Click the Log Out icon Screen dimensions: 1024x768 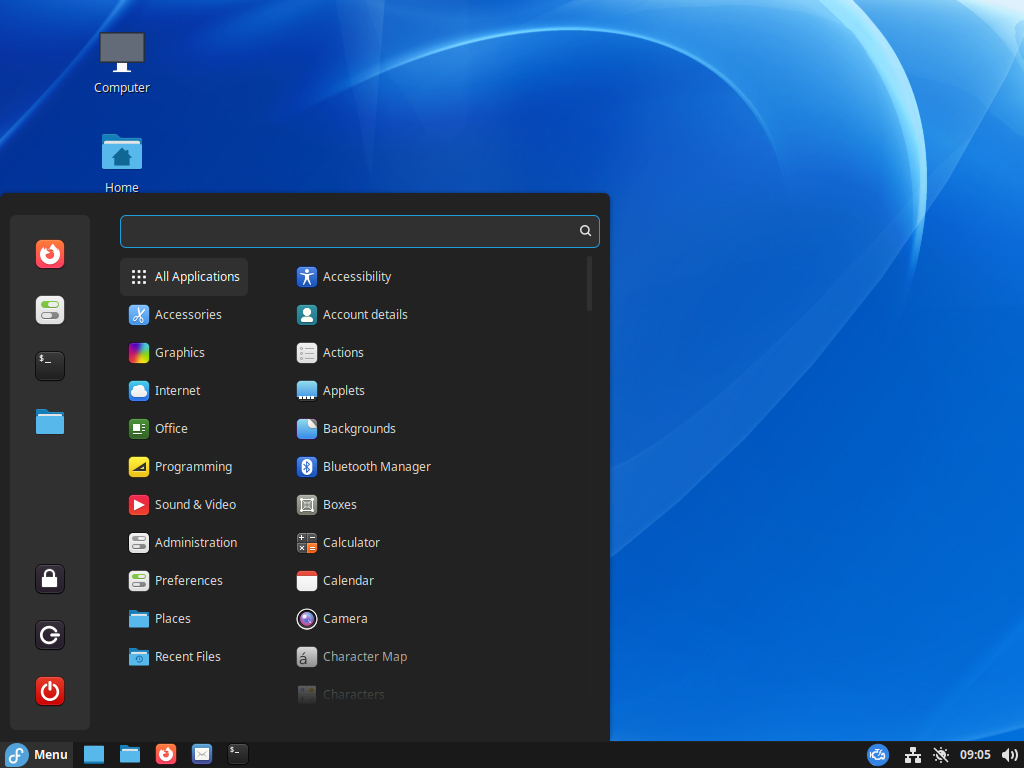(50, 634)
